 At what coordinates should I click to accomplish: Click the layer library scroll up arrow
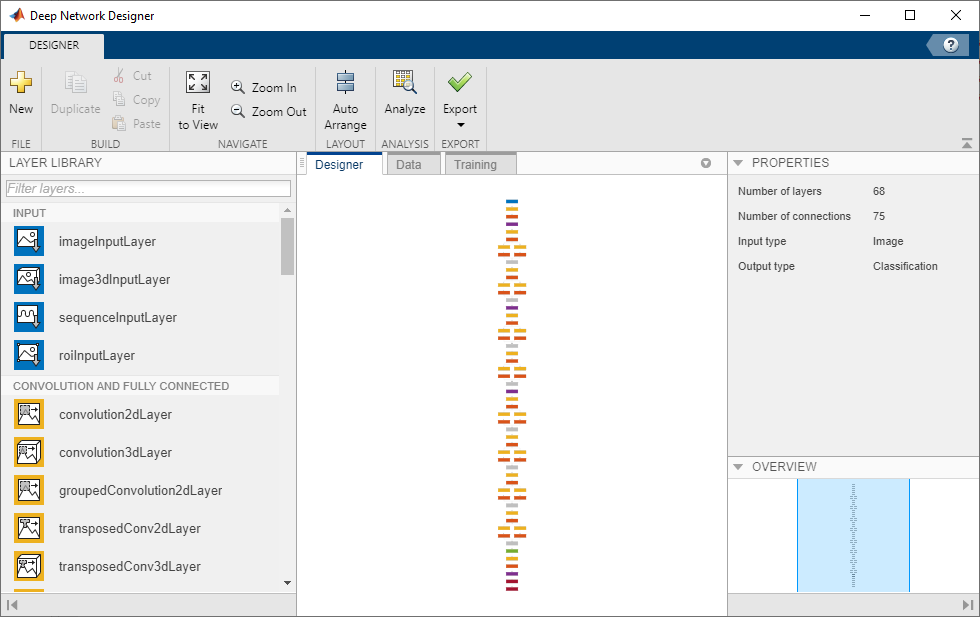click(x=288, y=210)
